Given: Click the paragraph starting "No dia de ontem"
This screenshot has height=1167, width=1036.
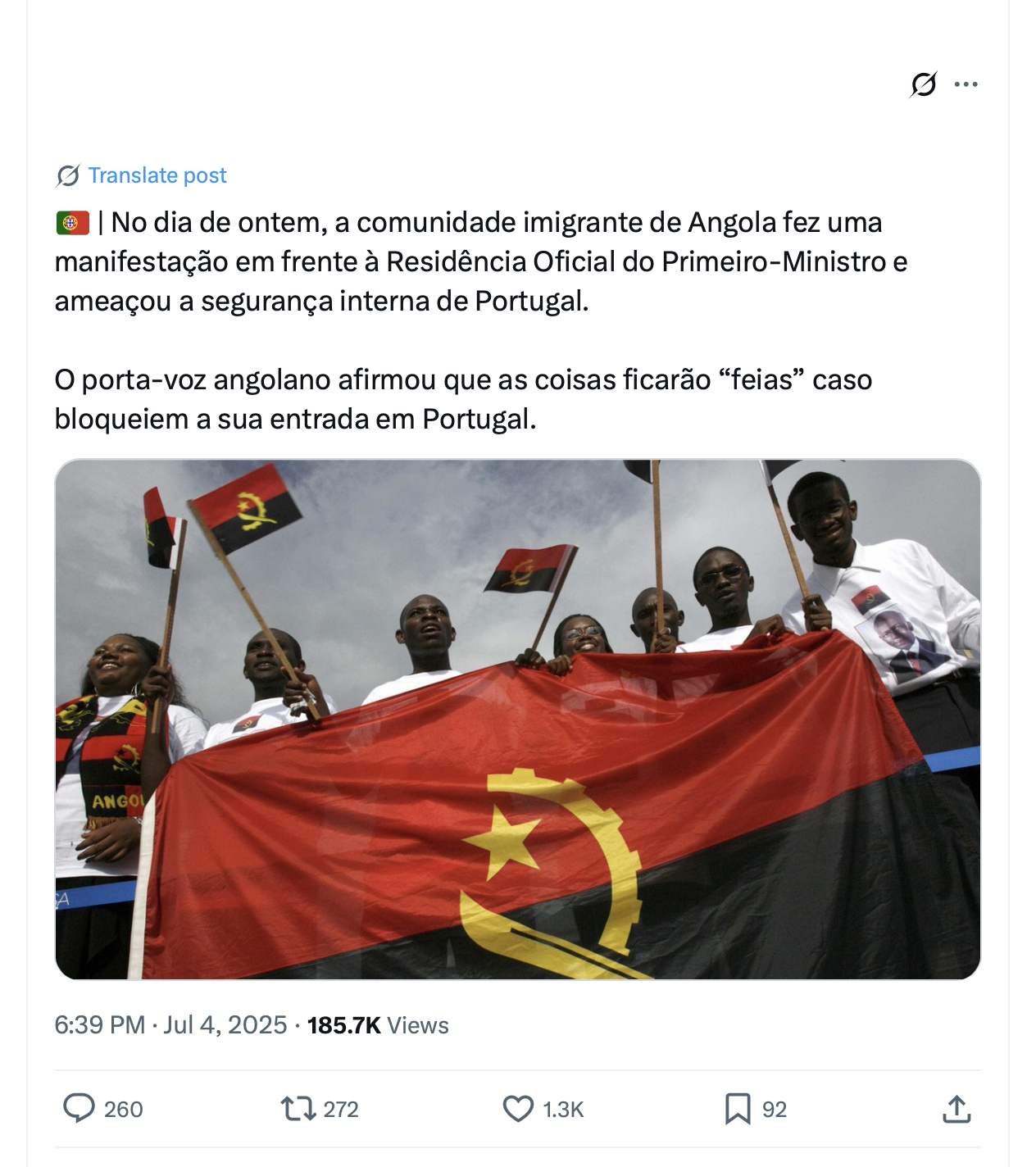Looking at the screenshot, I should click(481, 261).
